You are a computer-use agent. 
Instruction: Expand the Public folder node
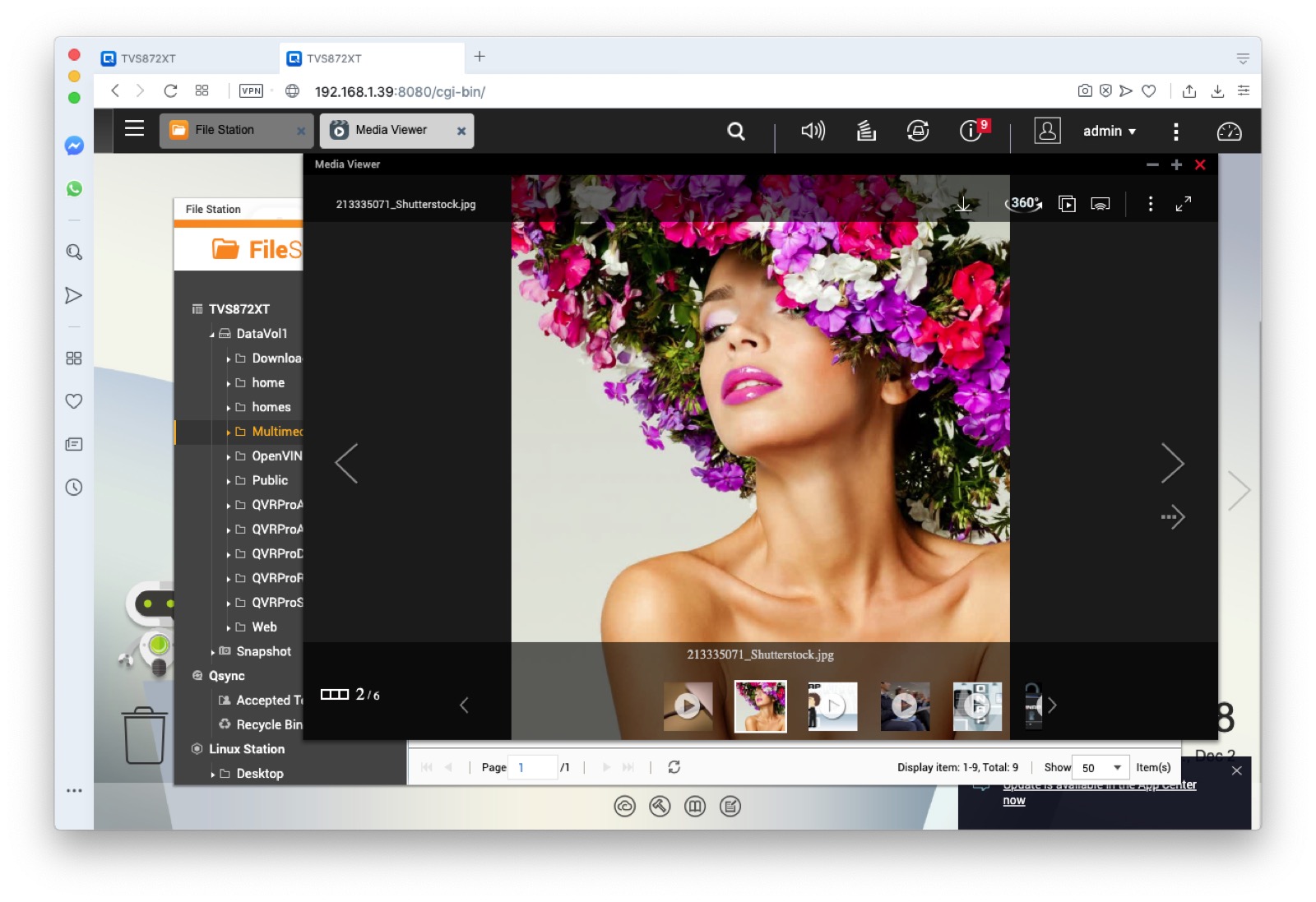229,481
